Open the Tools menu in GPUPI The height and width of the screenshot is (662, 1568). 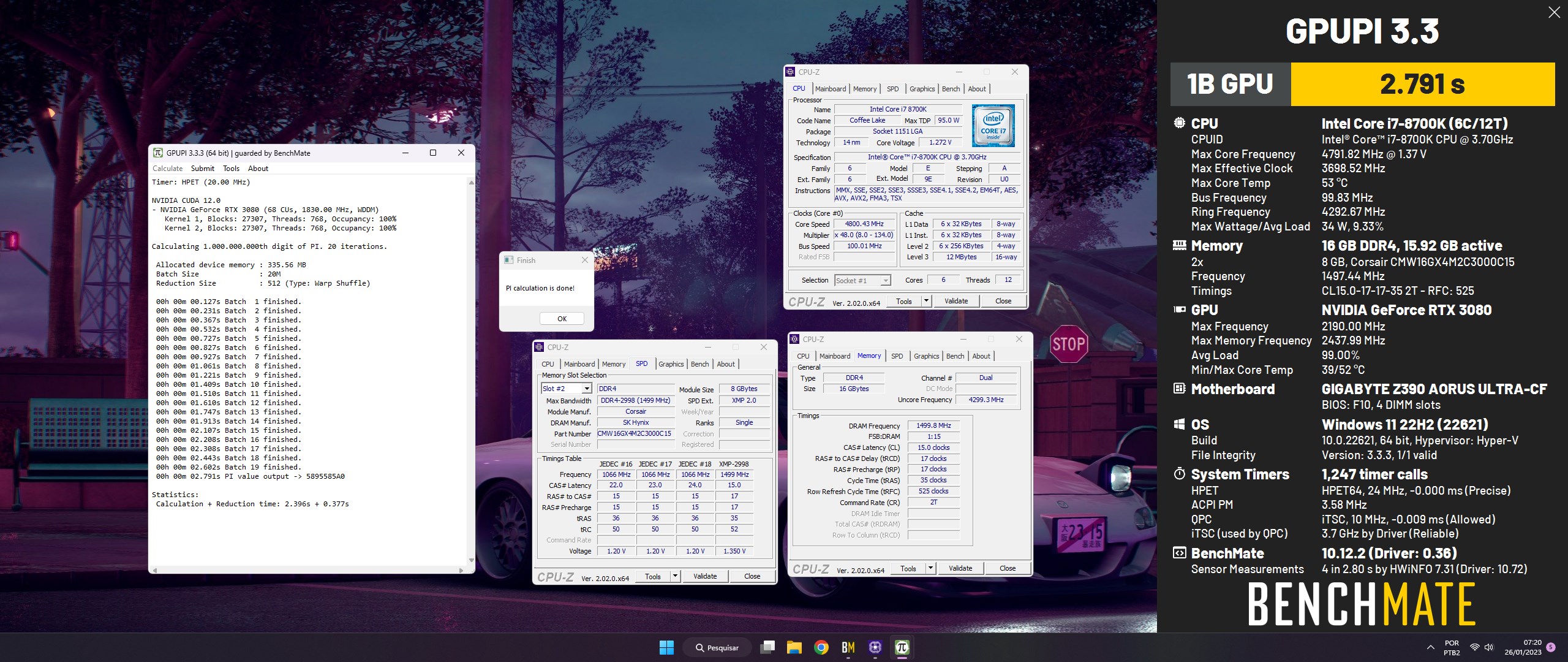point(231,169)
